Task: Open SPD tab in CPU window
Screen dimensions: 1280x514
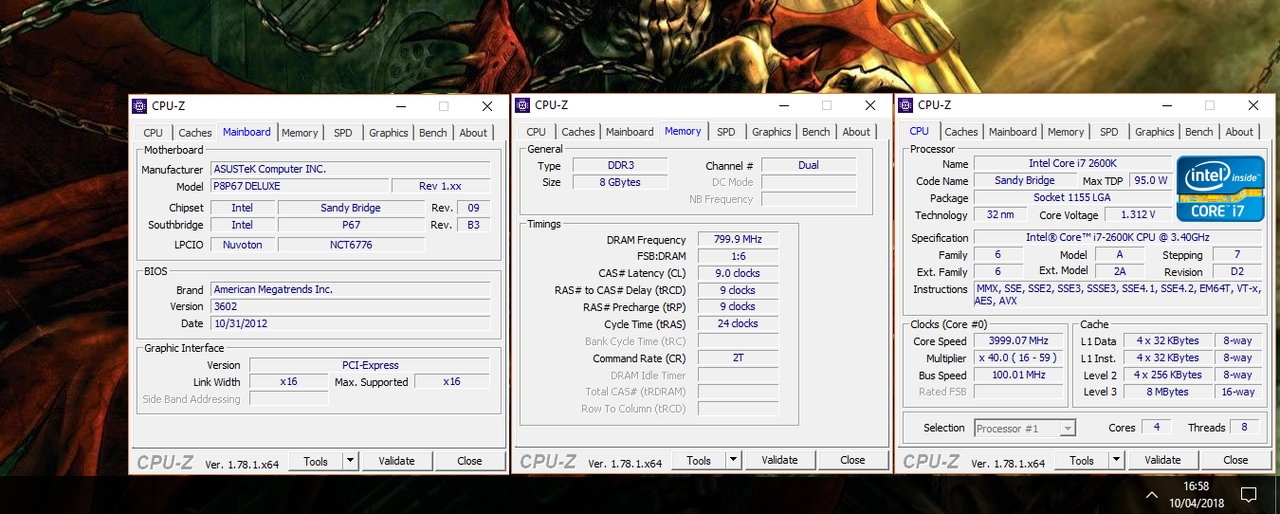Action: [1109, 132]
